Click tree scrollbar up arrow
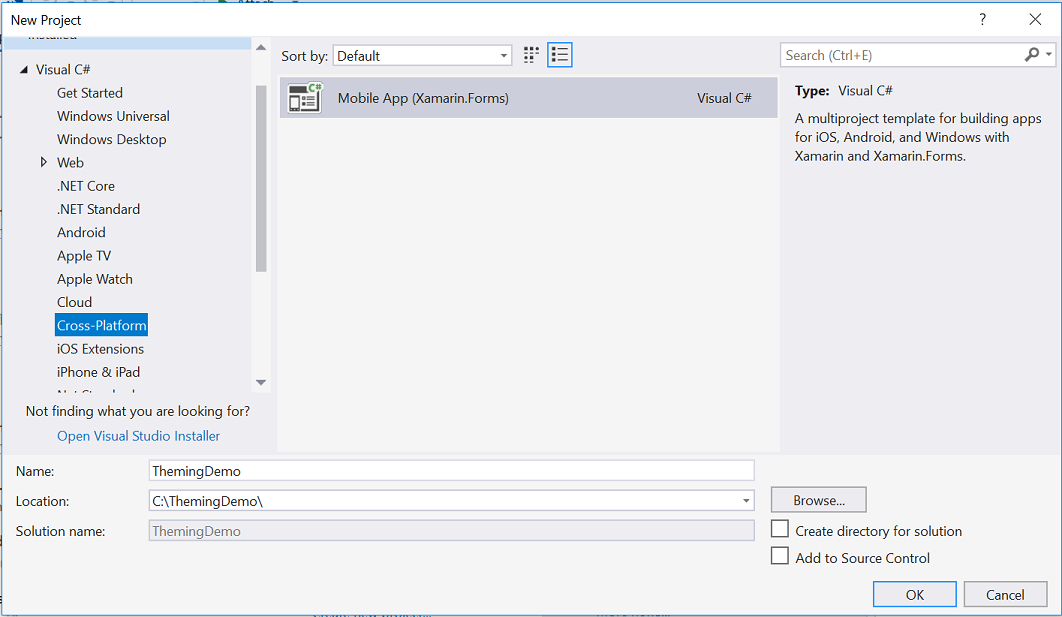The image size is (1062, 617). point(261,47)
